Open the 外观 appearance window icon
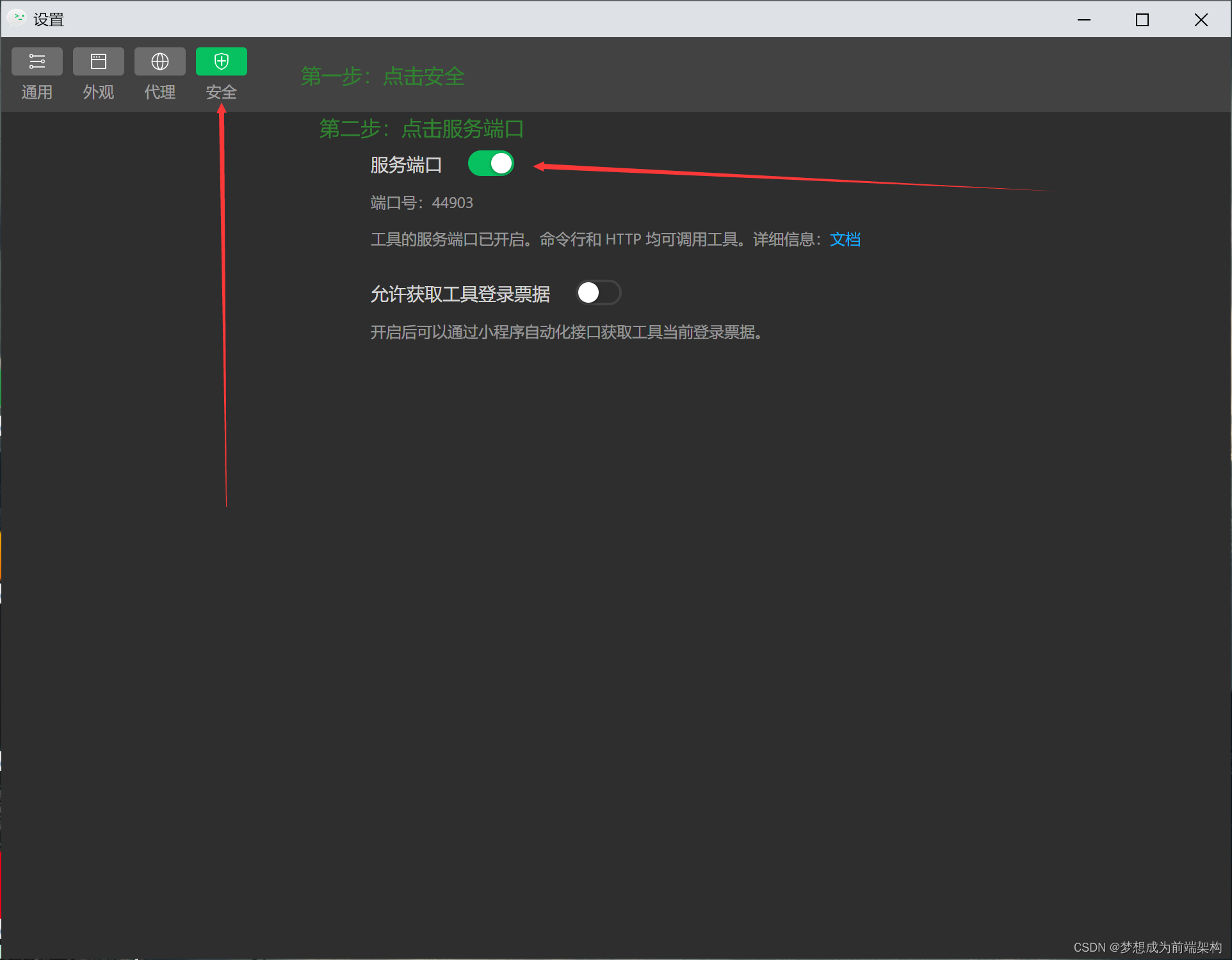Viewport: 1232px width, 960px height. [x=99, y=61]
